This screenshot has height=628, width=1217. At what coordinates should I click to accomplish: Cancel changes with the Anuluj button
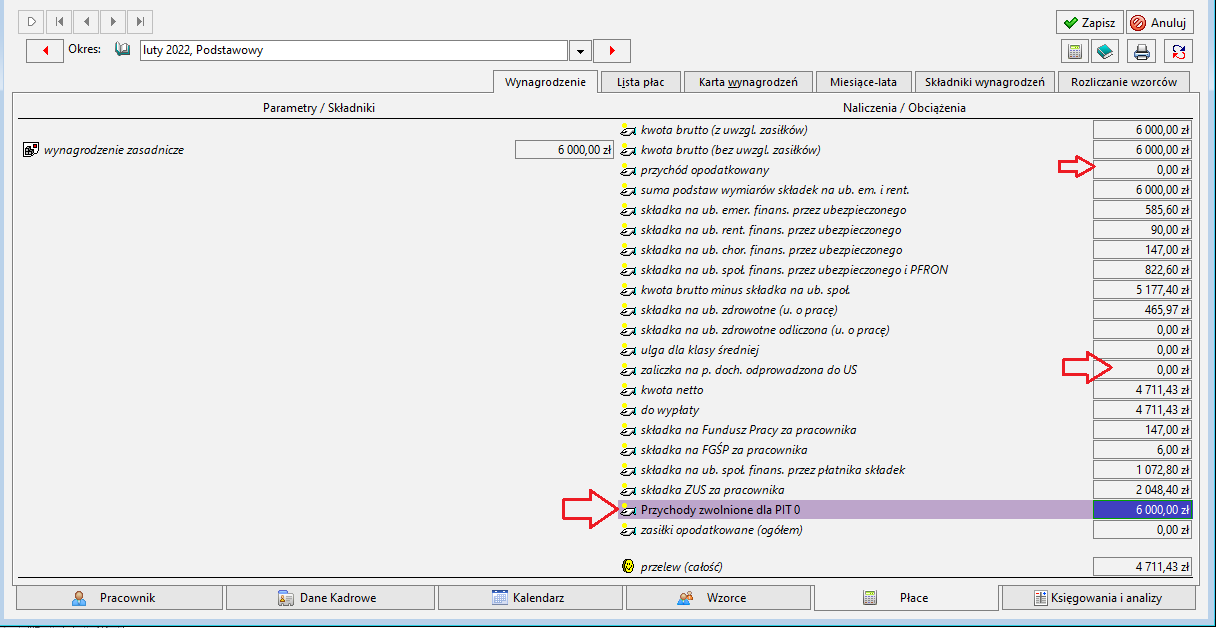(x=1160, y=22)
